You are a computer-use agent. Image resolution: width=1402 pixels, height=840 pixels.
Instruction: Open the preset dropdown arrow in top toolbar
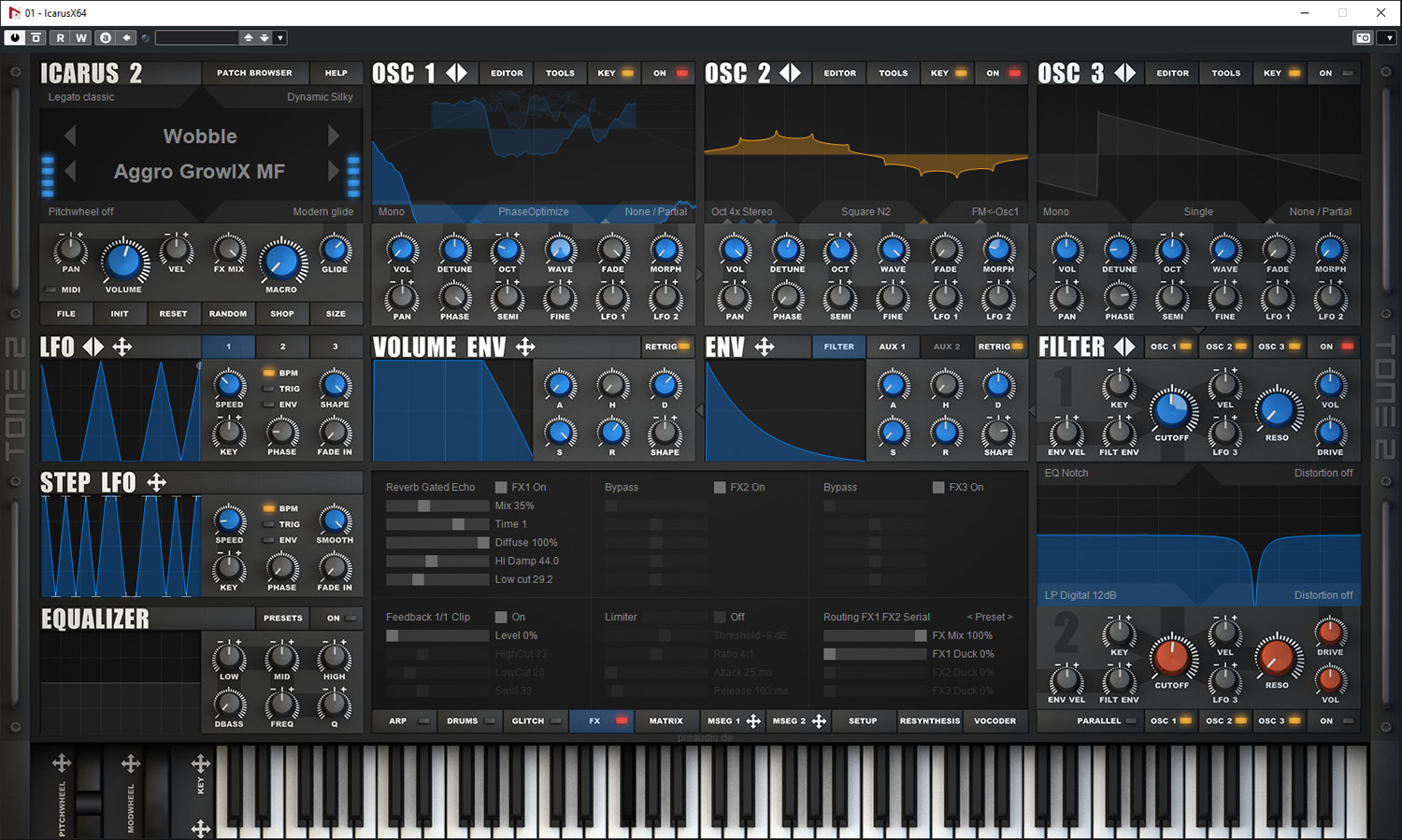pos(280,38)
